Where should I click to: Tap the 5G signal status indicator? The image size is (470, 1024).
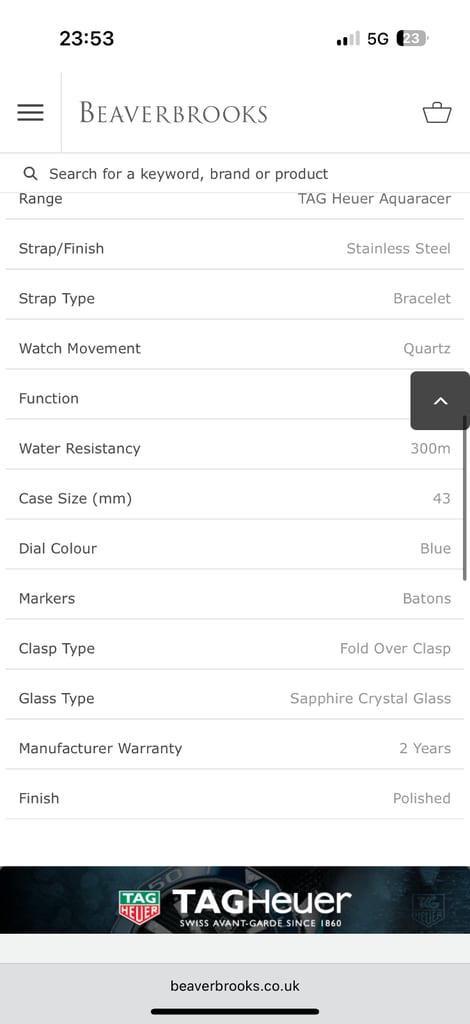tap(377, 39)
